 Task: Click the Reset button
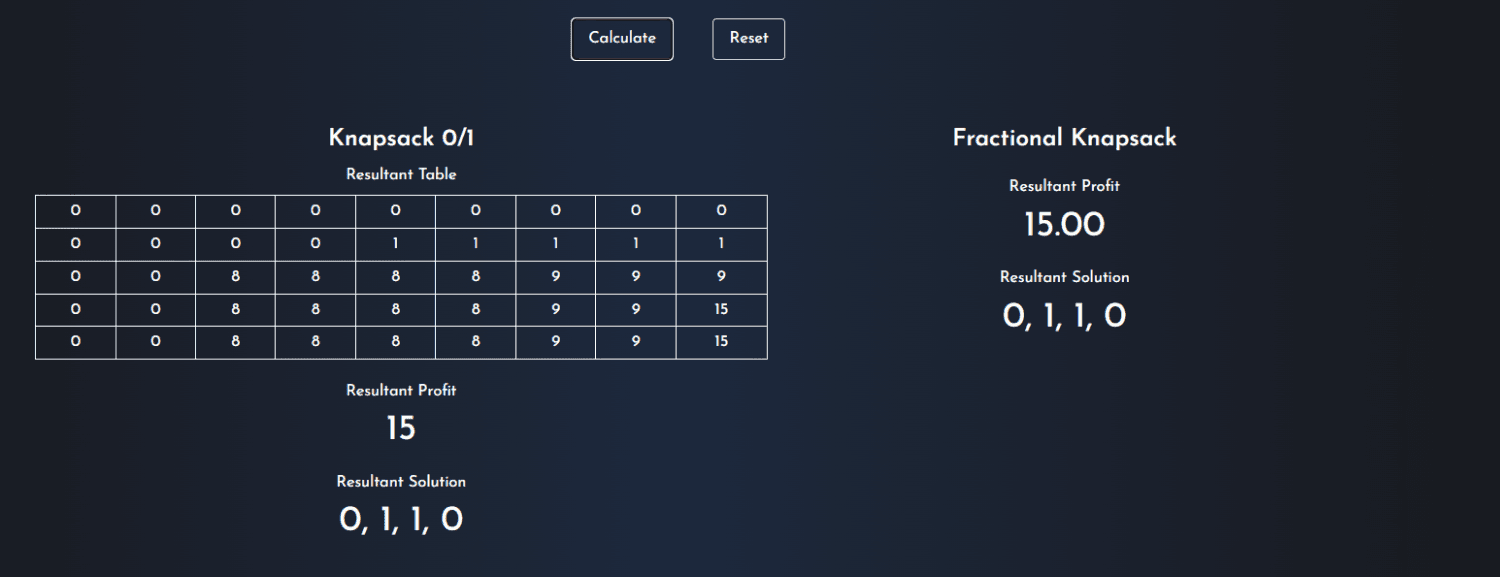(x=748, y=39)
